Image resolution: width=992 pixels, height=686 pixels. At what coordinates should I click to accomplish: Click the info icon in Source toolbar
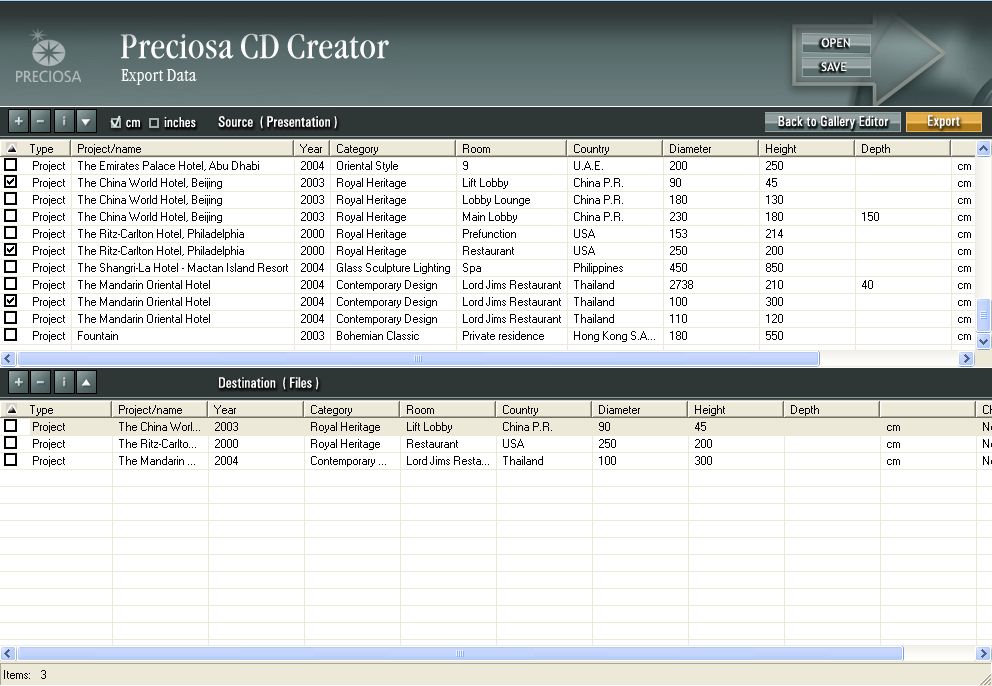[x=63, y=121]
